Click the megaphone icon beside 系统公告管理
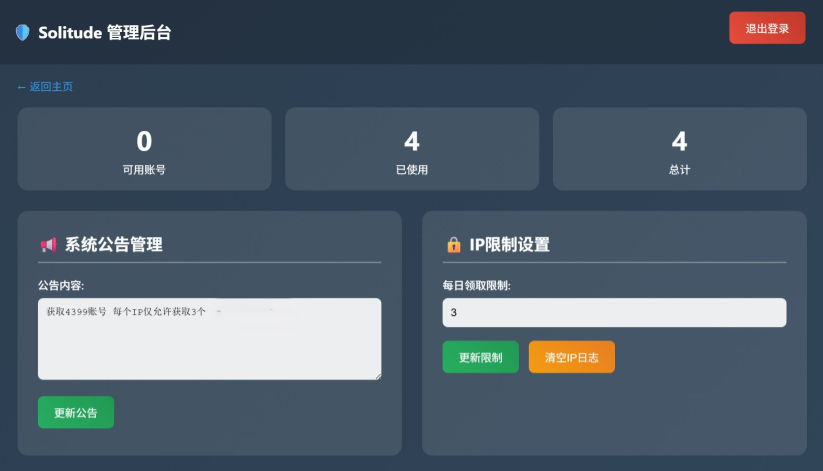Screen dimensions: 823x471 [x=48, y=244]
